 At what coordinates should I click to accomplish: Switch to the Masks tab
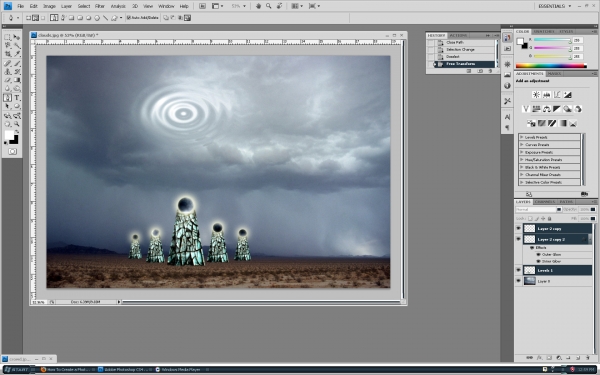pos(554,73)
